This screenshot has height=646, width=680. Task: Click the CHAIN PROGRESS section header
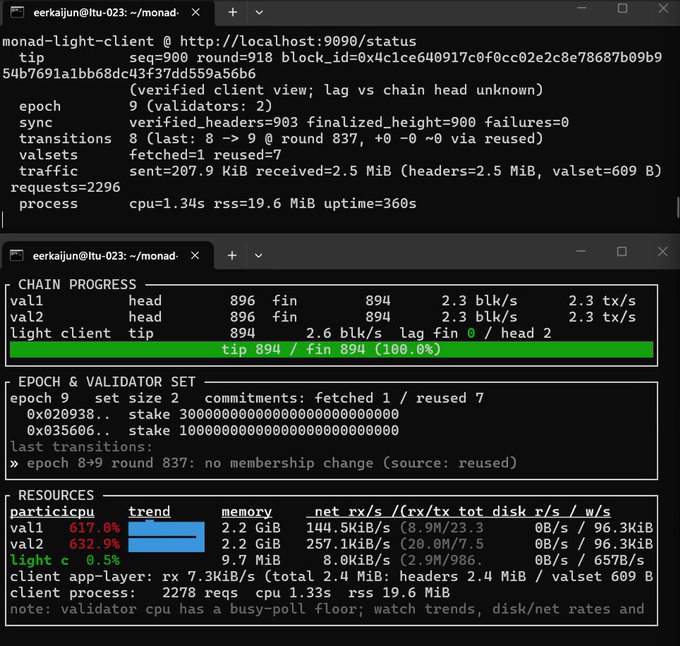click(x=77, y=284)
